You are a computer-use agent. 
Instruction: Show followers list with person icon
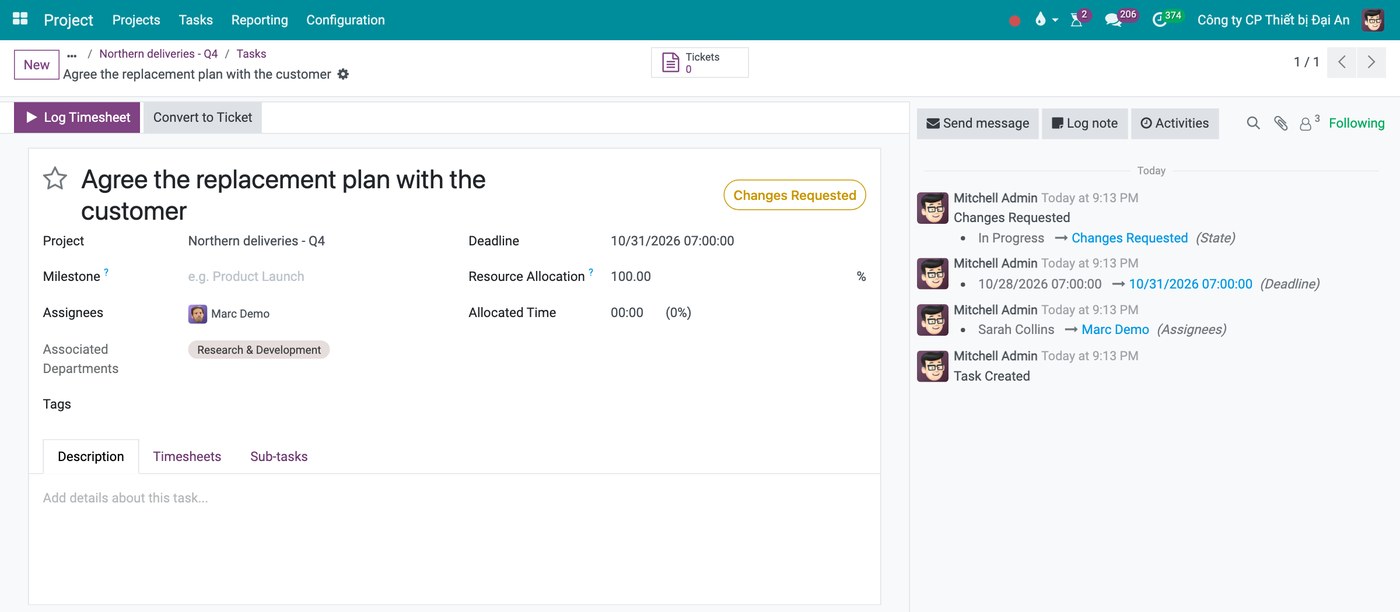[x=1309, y=123]
